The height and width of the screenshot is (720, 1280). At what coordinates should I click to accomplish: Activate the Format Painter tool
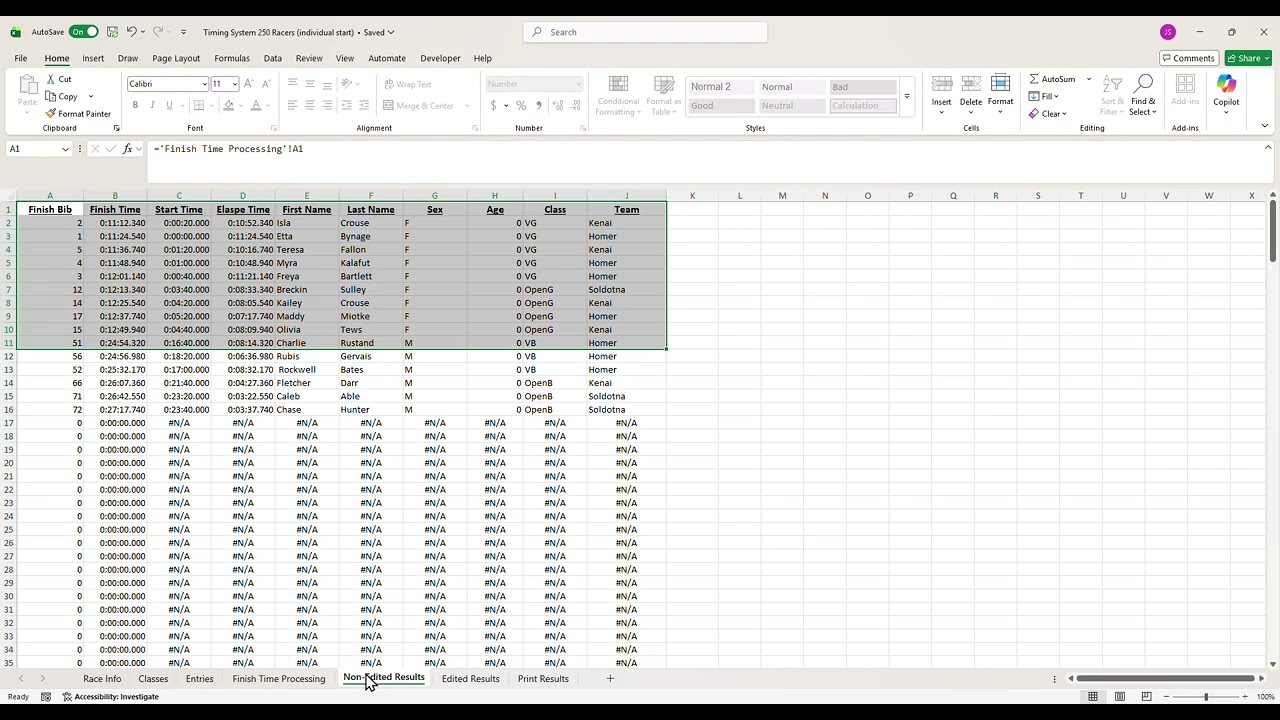tap(78, 113)
